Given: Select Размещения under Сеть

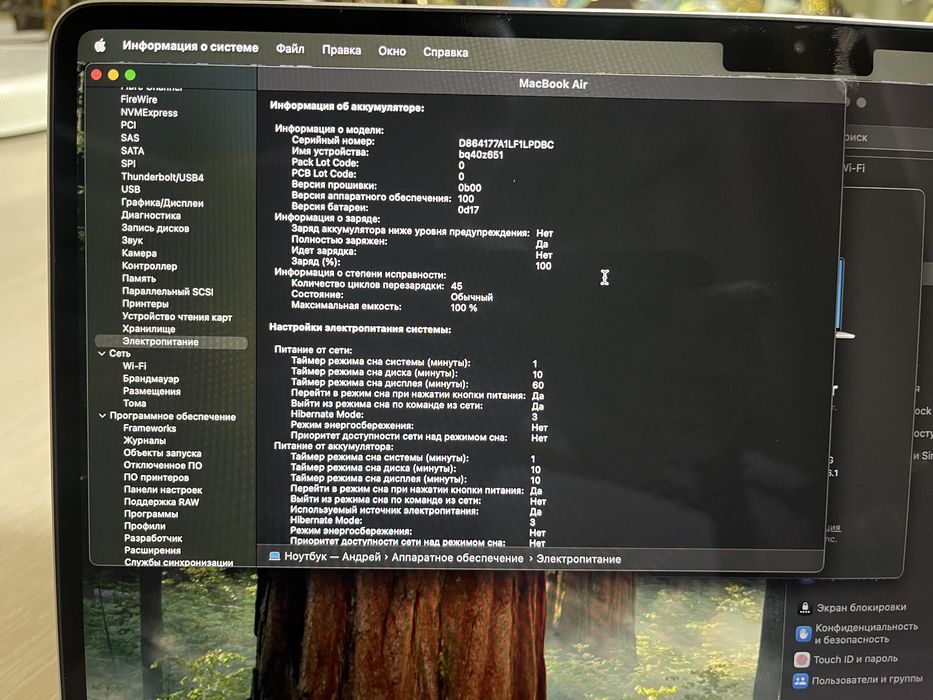Looking at the screenshot, I should pyautogui.click(x=152, y=391).
